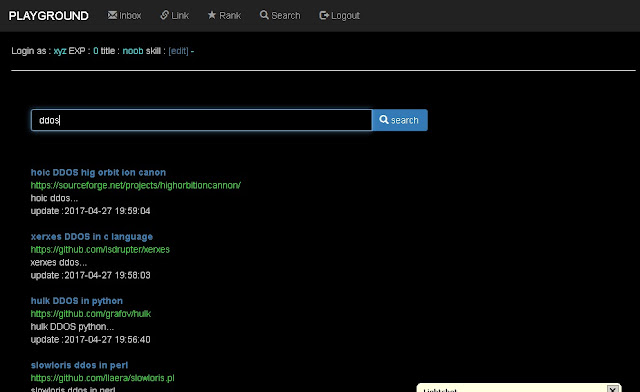Viewport: 640px width, 392px height.
Task: Click the logout arrow icon
Action: (324, 15)
